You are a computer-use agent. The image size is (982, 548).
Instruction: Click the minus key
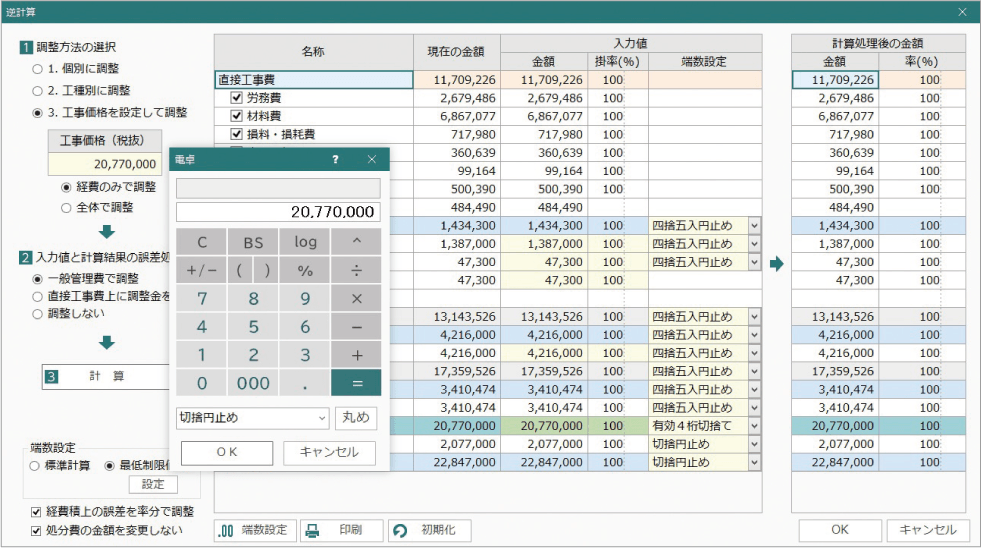[356, 327]
